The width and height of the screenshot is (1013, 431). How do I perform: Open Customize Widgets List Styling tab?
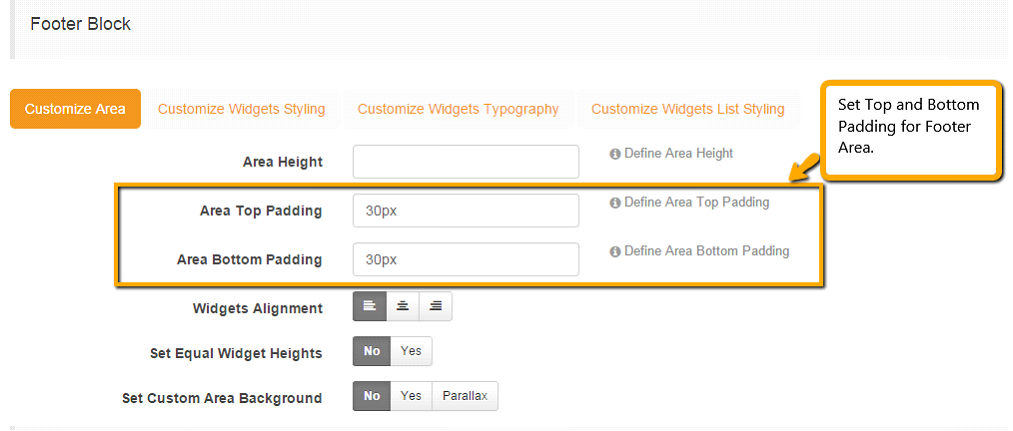pyautogui.click(x=688, y=109)
